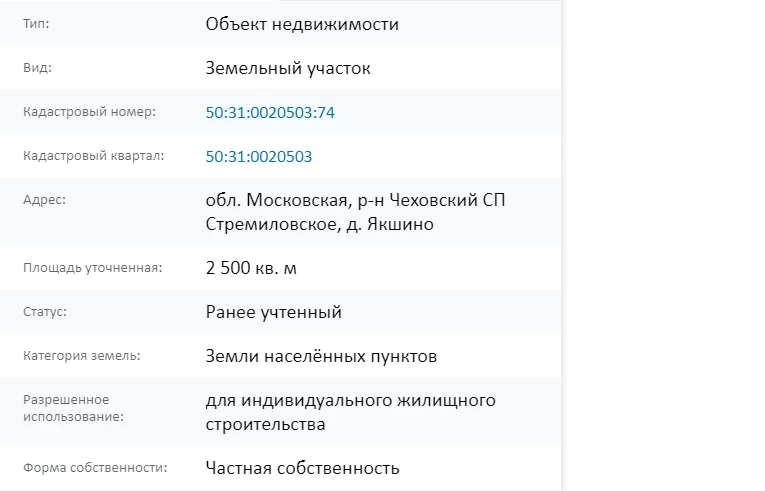Click the "Тип:" field label
This screenshot has width=765, height=491.
pos(36,24)
